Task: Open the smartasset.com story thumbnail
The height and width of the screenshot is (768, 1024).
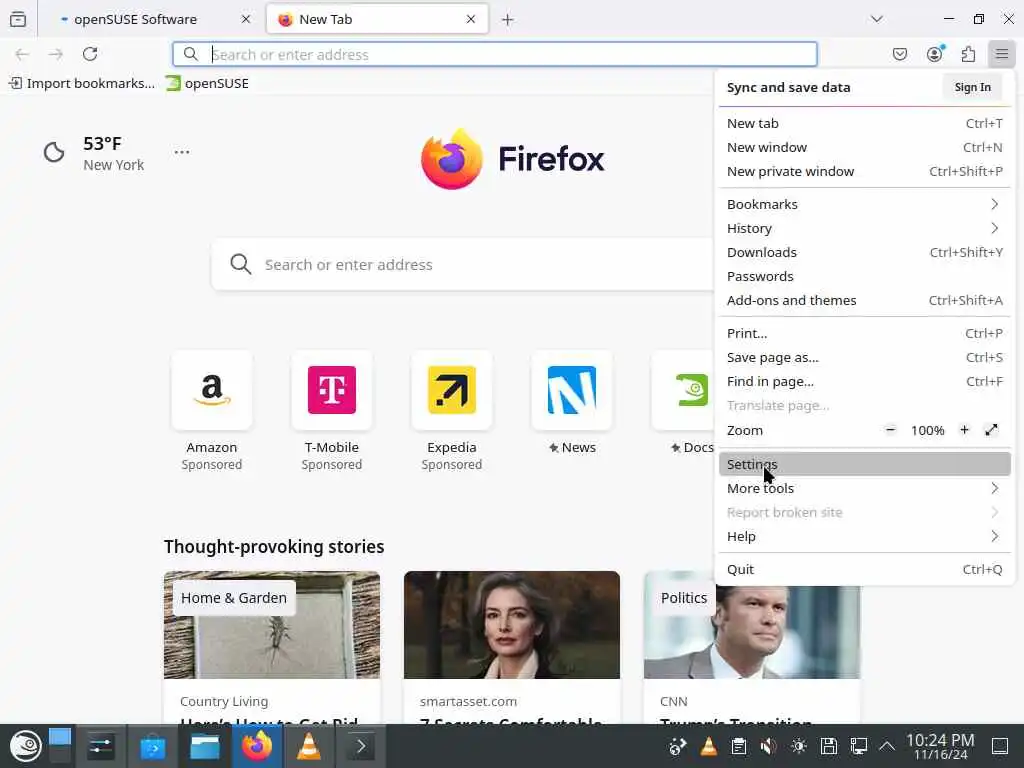Action: click(x=512, y=625)
